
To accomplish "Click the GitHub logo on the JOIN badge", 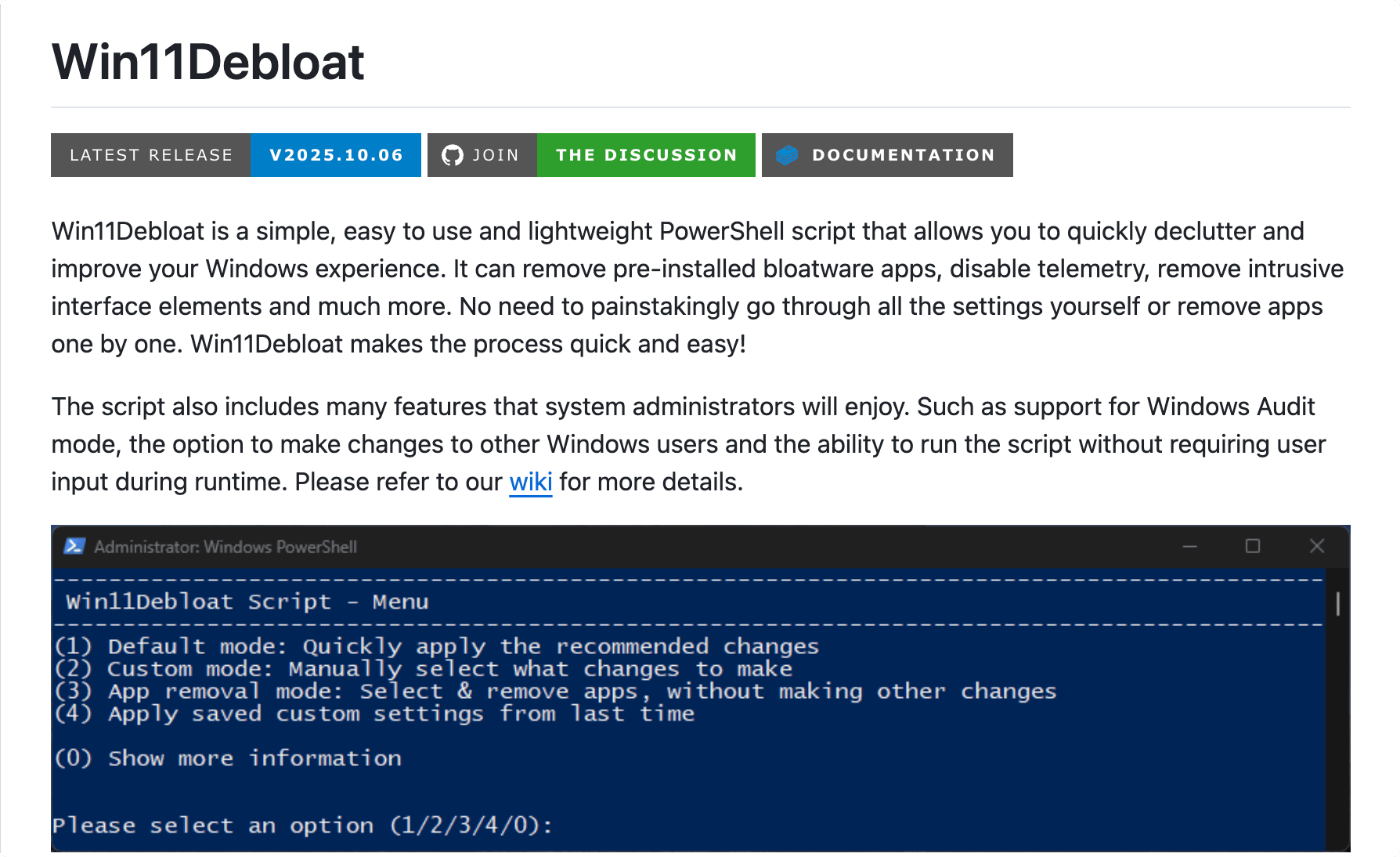I will point(453,154).
